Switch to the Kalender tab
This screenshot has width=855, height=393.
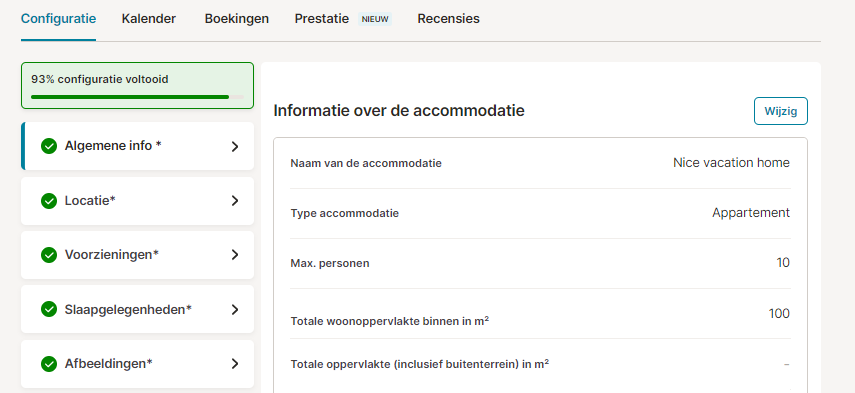[x=148, y=19]
